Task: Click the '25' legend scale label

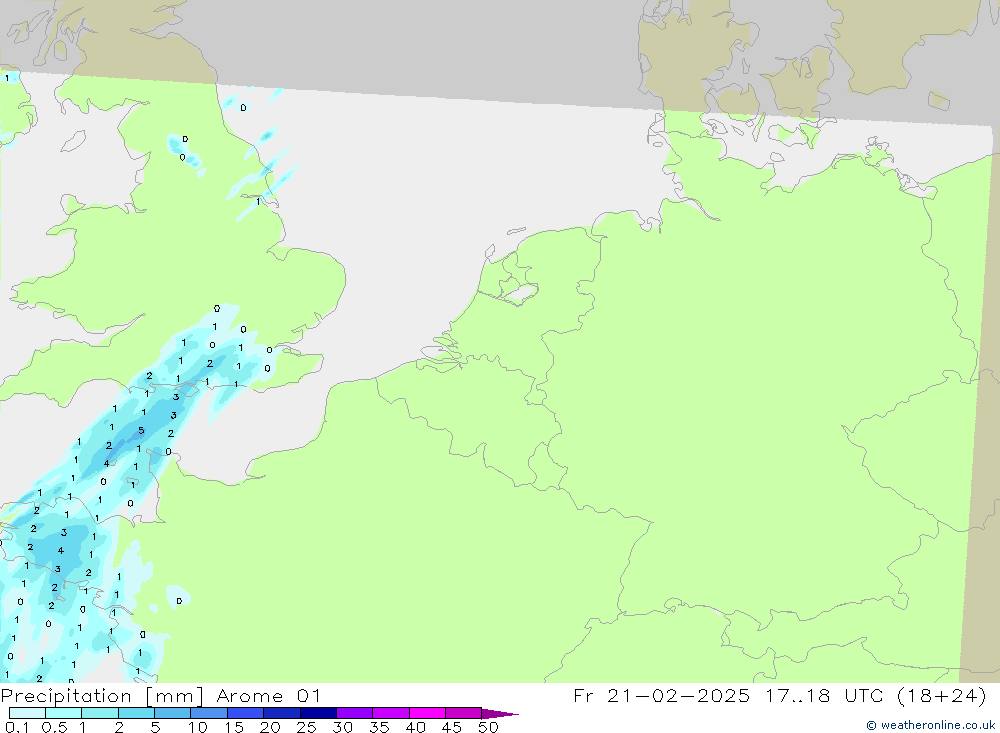Action: (x=307, y=727)
